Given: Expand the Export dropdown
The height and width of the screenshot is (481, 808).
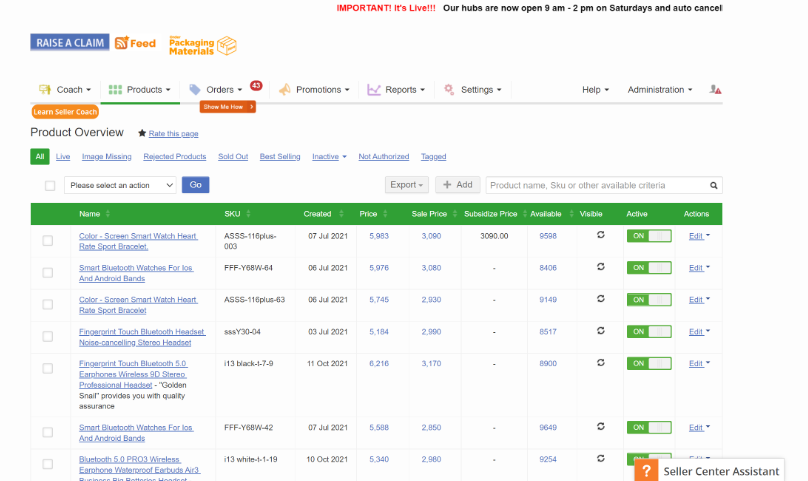Looking at the screenshot, I should tap(407, 185).
